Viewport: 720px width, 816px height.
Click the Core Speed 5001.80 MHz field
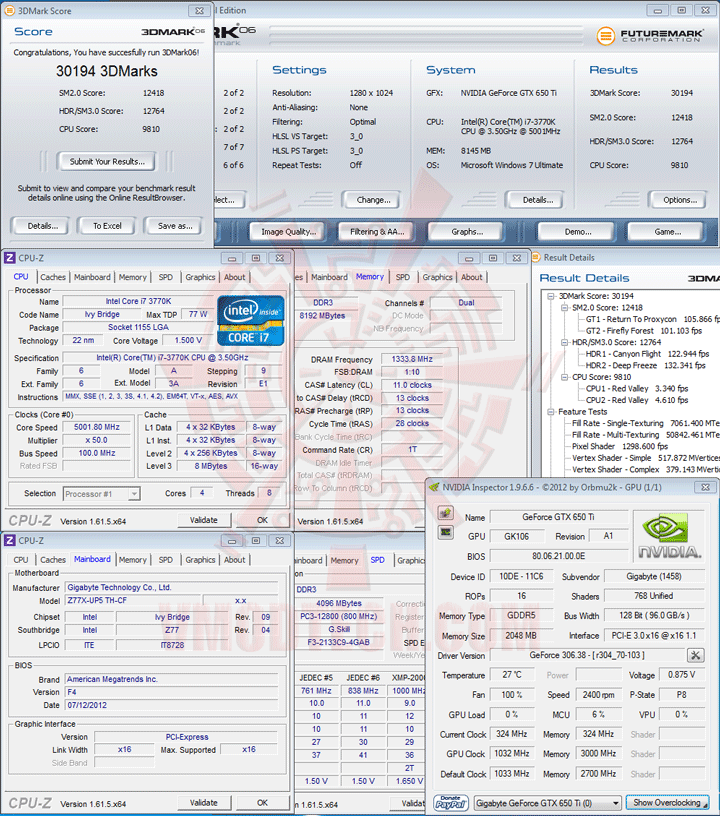pos(97,427)
